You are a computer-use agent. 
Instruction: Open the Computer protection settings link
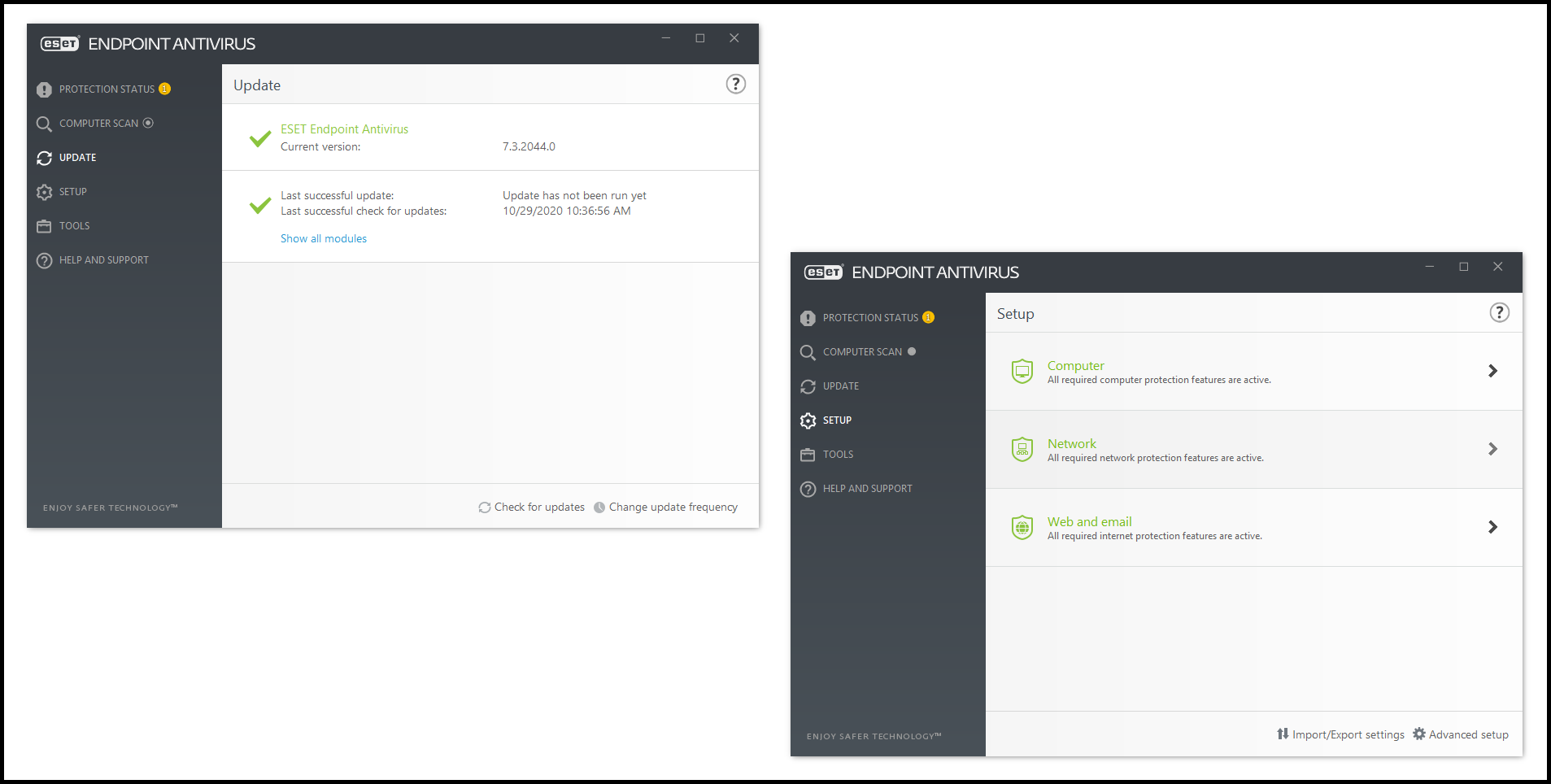tap(1075, 366)
